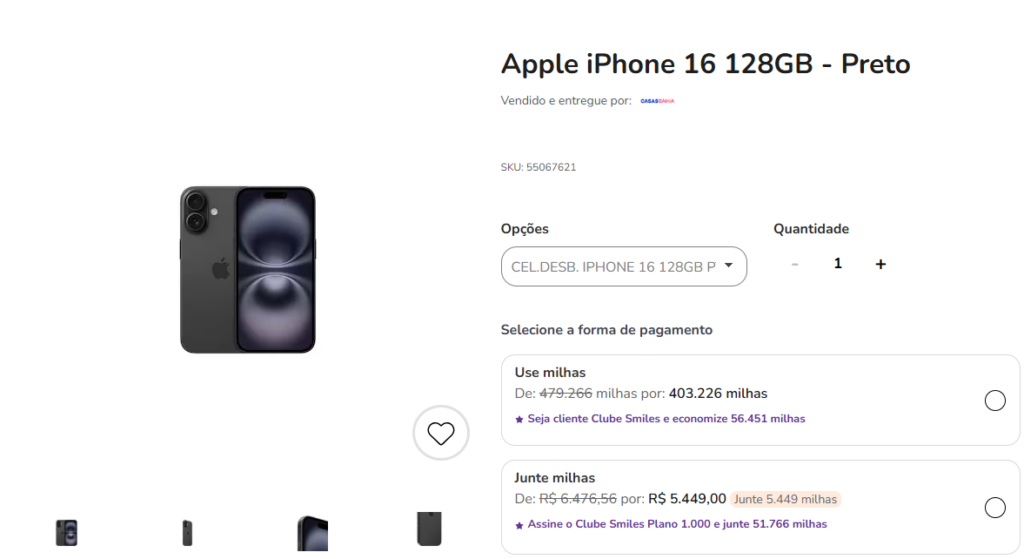Select third thumbnail showing phone corner close-up
Image resolution: width=1024 pixels, height=559 pixels.
(312, 532)
